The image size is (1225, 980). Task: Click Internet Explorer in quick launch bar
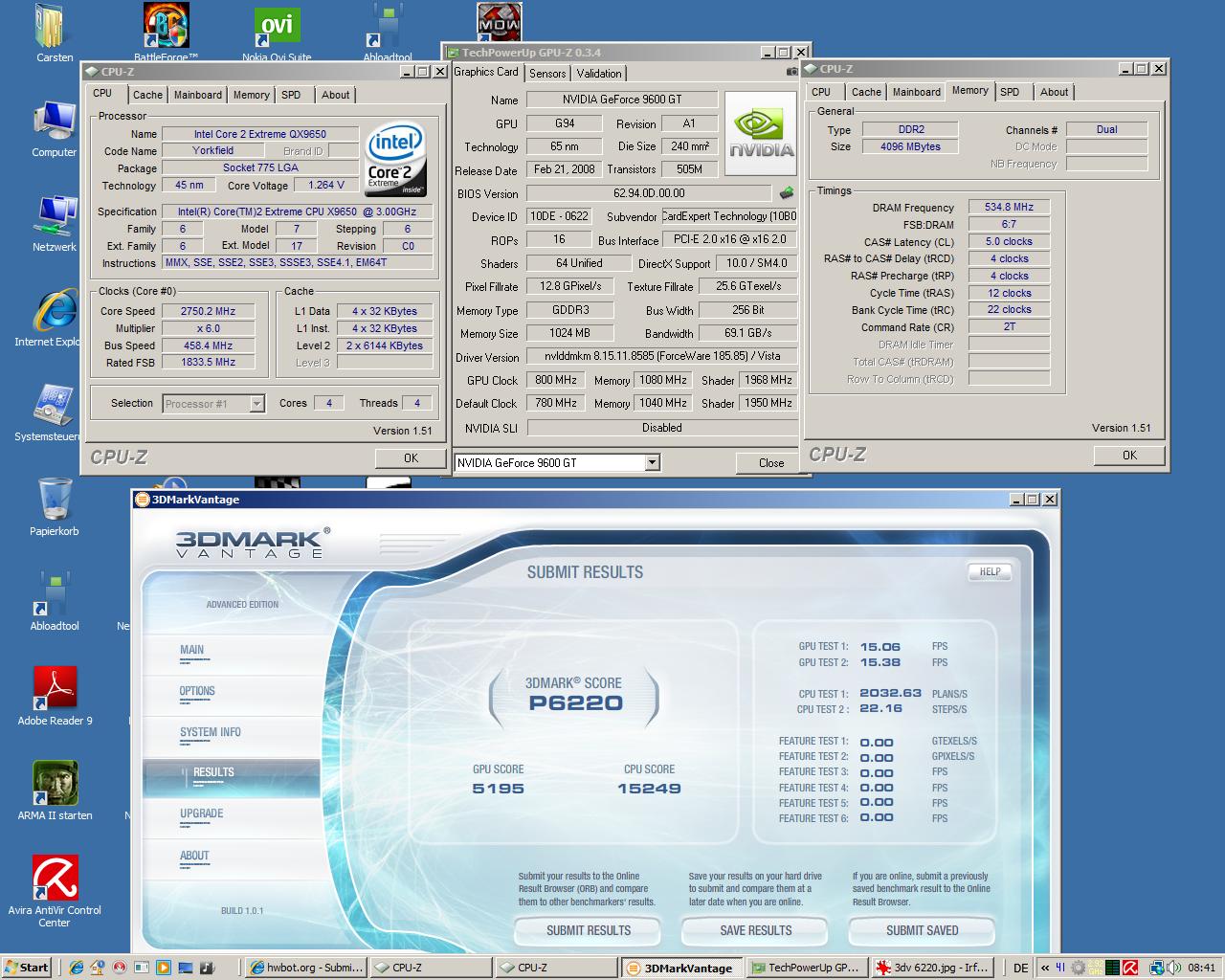coord(77,968)
